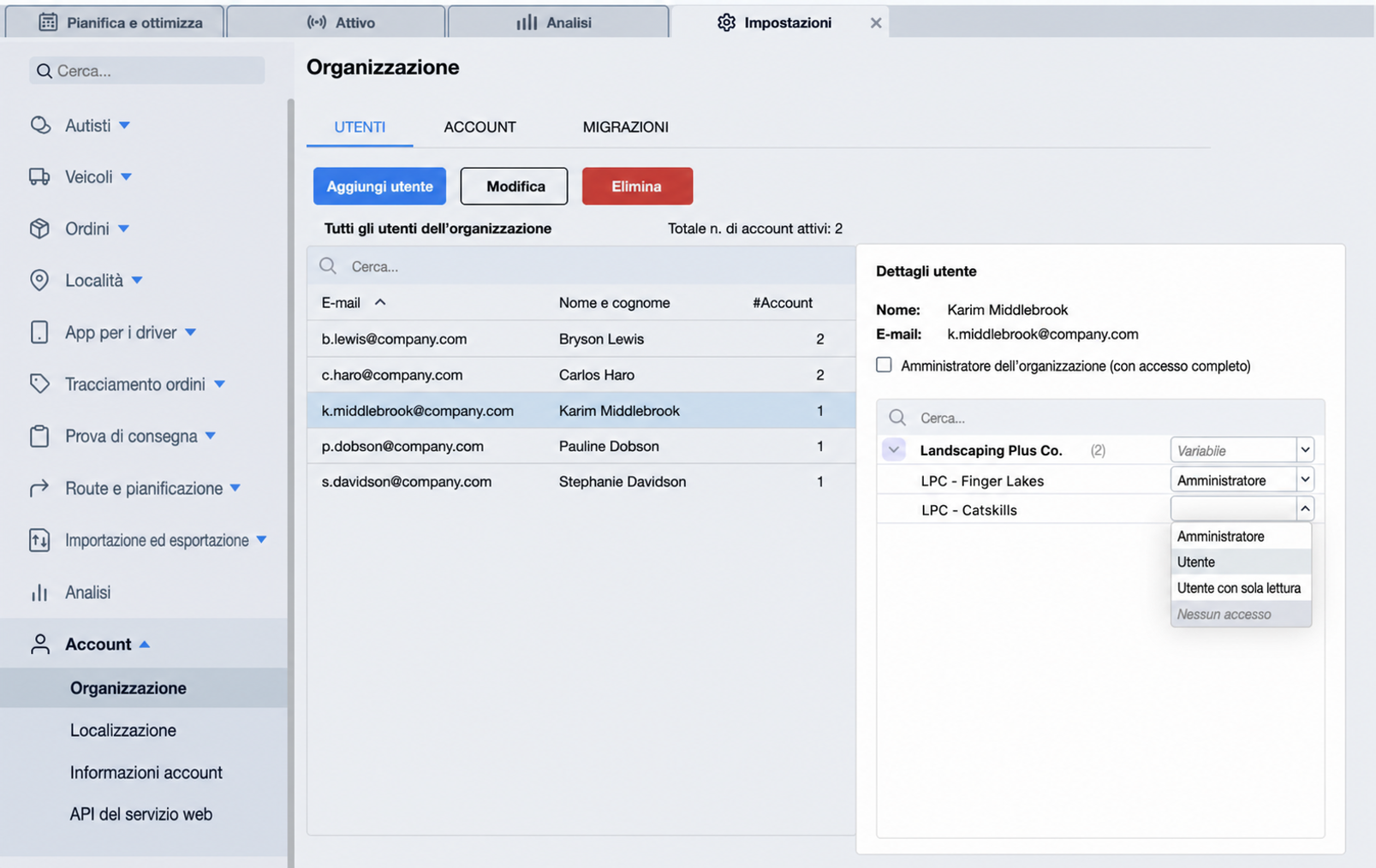Click the Località map pin icon
This screenshot has height=868, width=1376.
pos(39,280)
